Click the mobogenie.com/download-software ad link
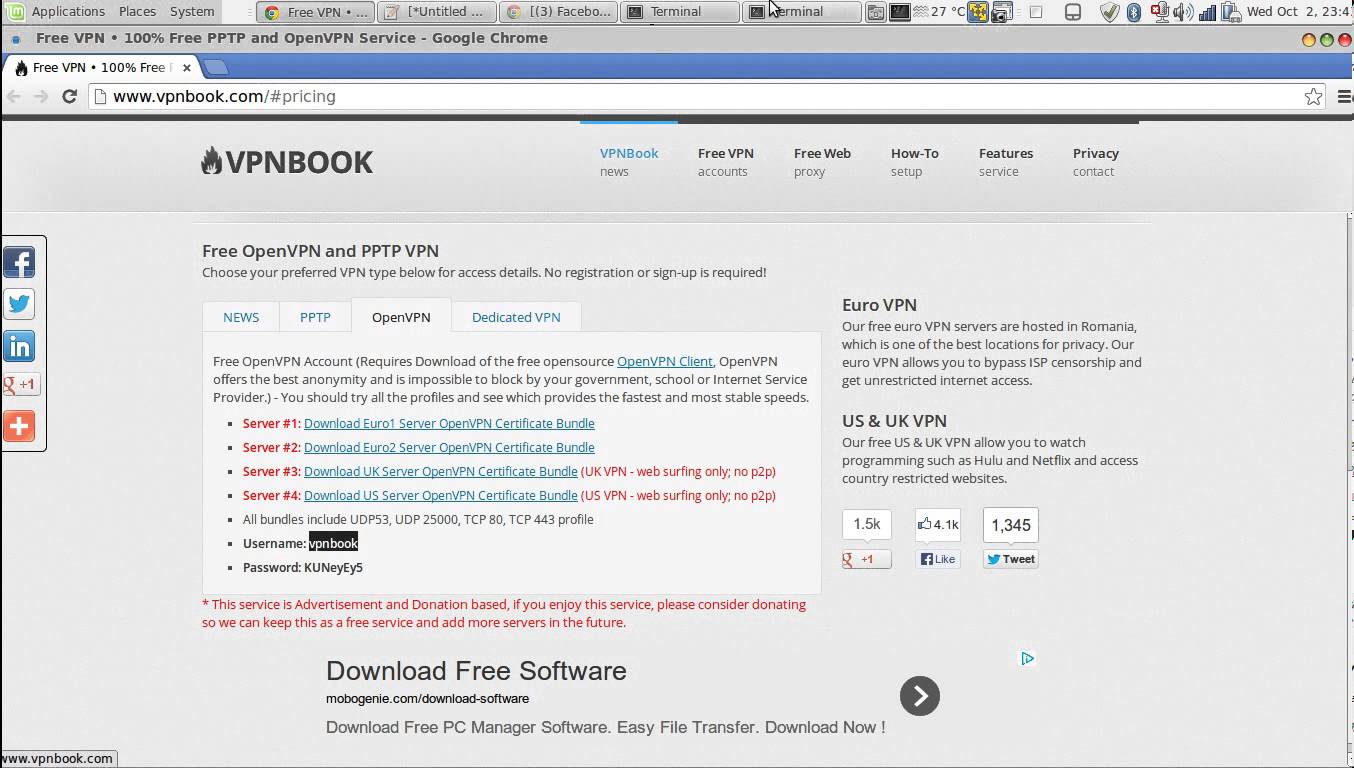 point(427,699)
